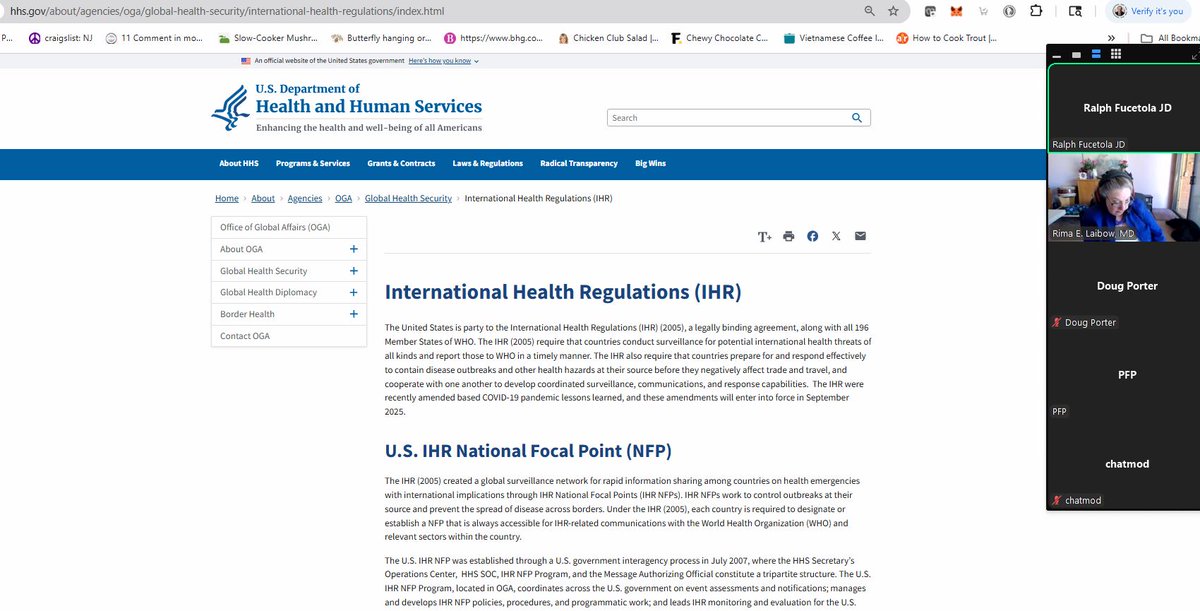The width and height of the screenshot is (1200, 611).
Task: Expand Global Health Diplomacy plus icon
Action: click(354, 292)
